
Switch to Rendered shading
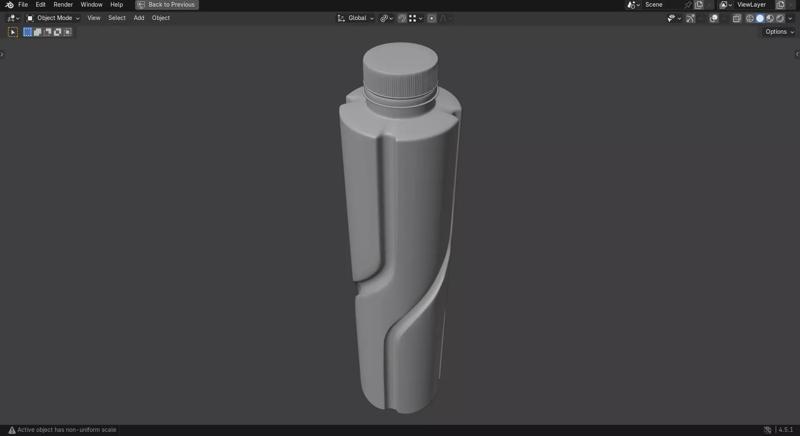click(x=780, y=18)
